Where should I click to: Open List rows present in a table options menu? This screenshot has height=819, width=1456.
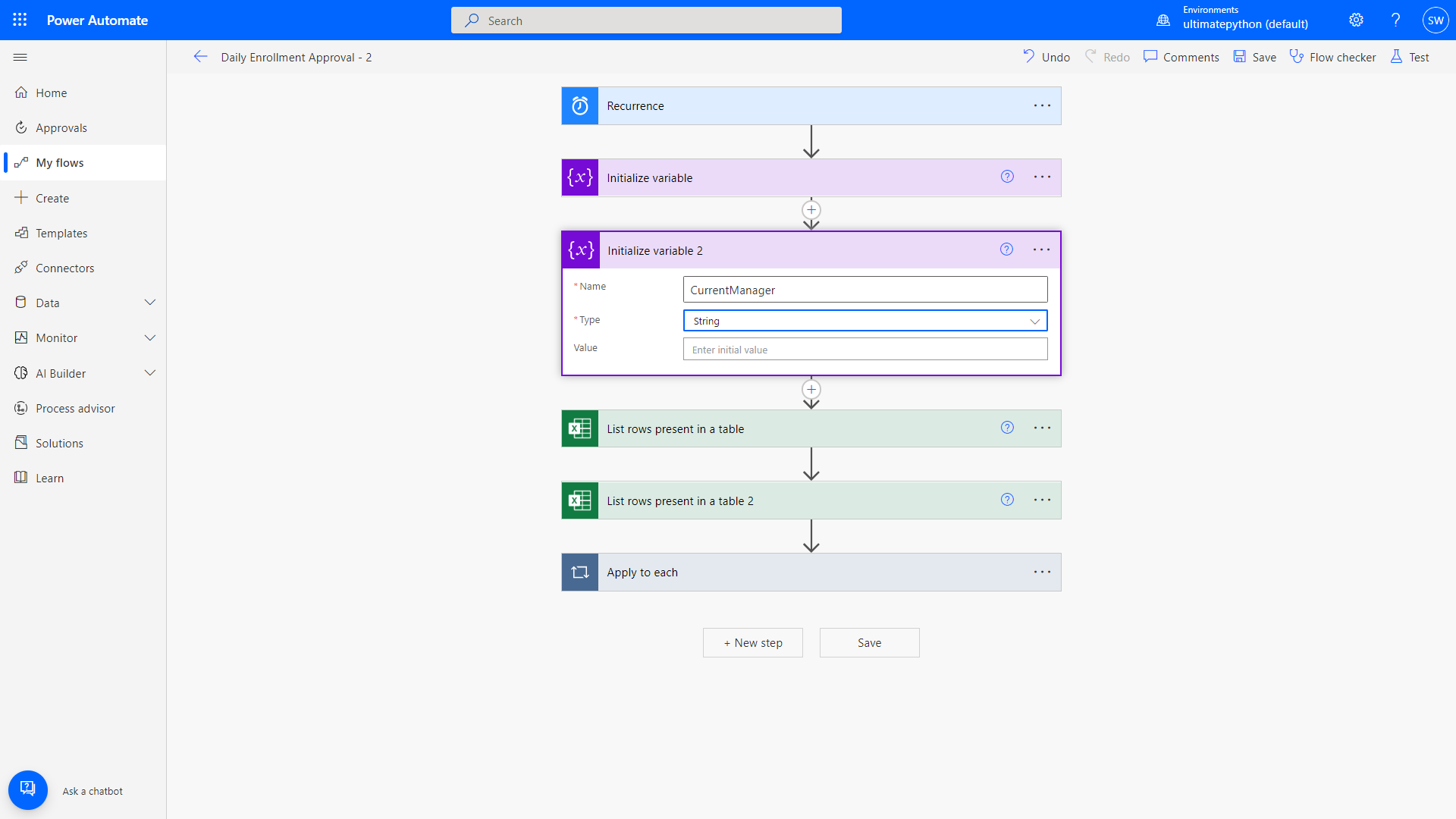pyautogui.click(x=1042, y=428)
